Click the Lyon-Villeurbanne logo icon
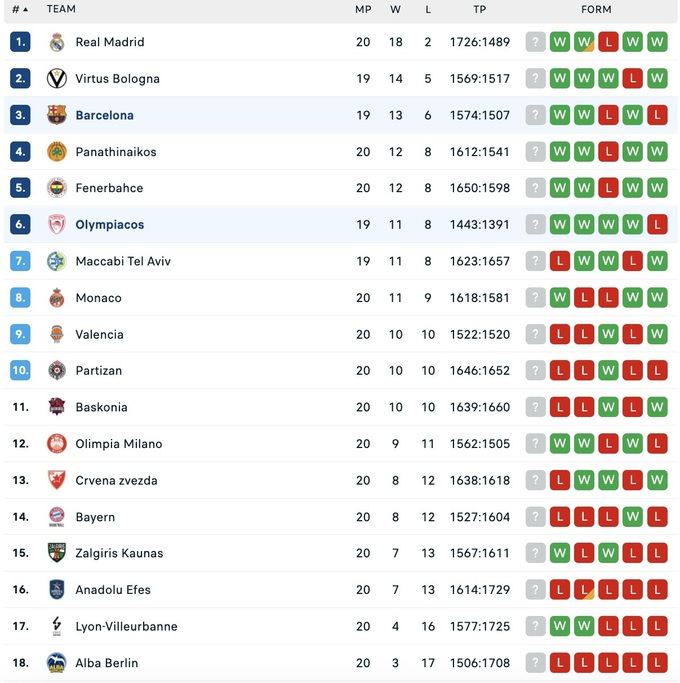Image resolution: width=680 pixels, height=683 pixels. pyautogui.click(x=57, y=627)
